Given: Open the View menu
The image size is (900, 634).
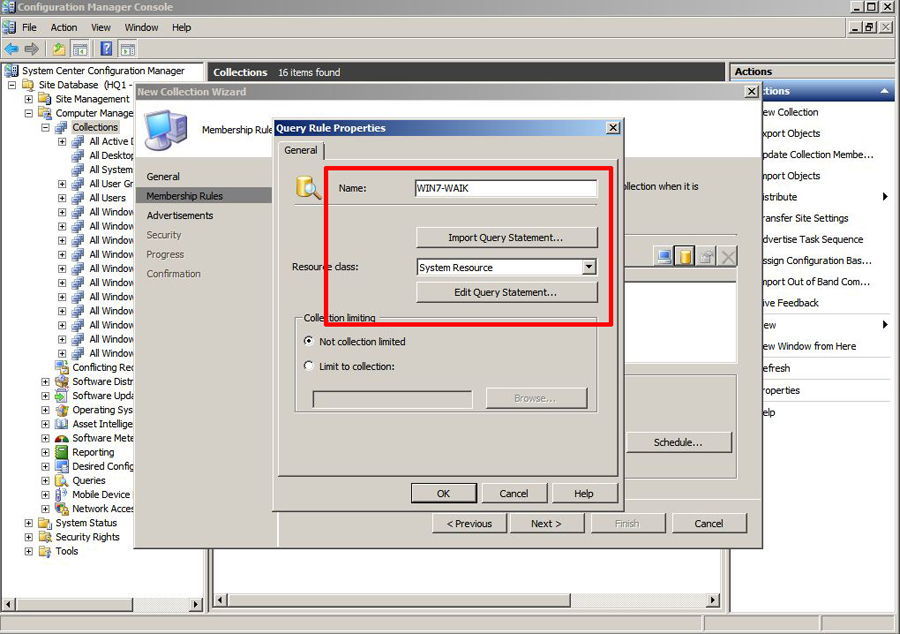Looking at the screenshot, I should 100,28.
